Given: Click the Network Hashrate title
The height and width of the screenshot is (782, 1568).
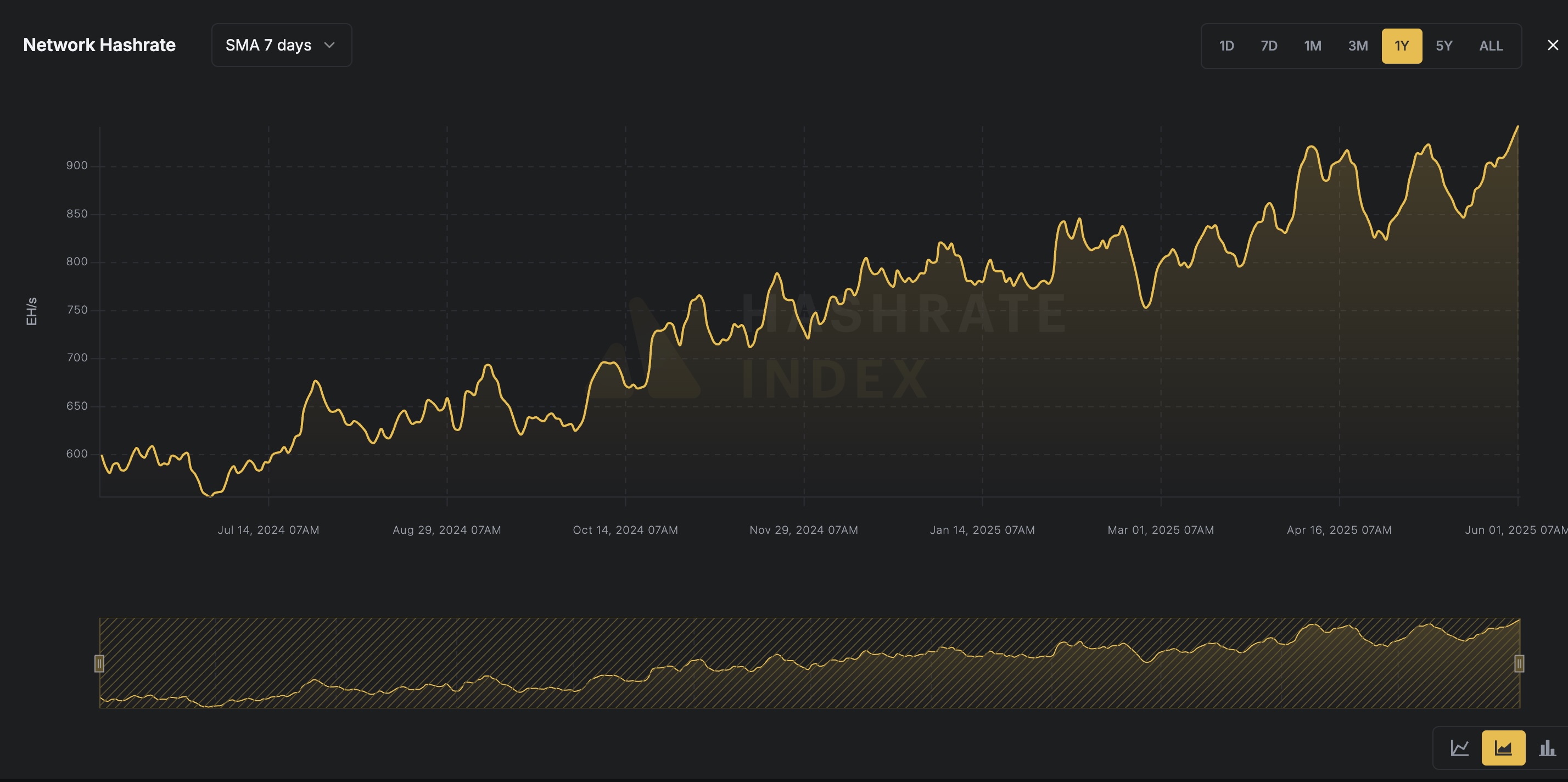Looking at the screenshot, I should click(x=99, y=45).
